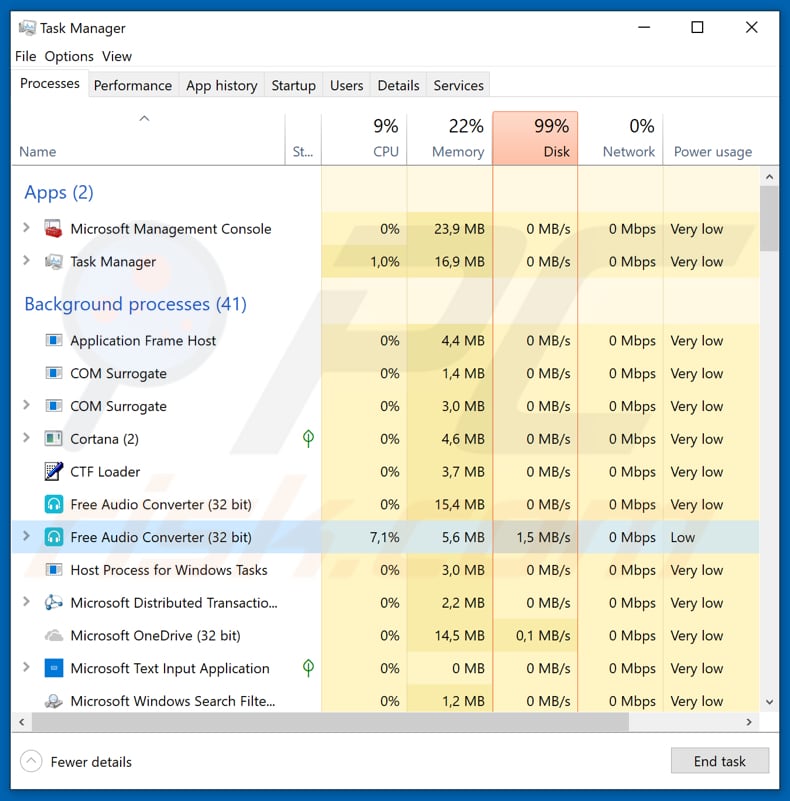
Task: Open the File menu
Action: pyautogui.click(x=26, y=56)
